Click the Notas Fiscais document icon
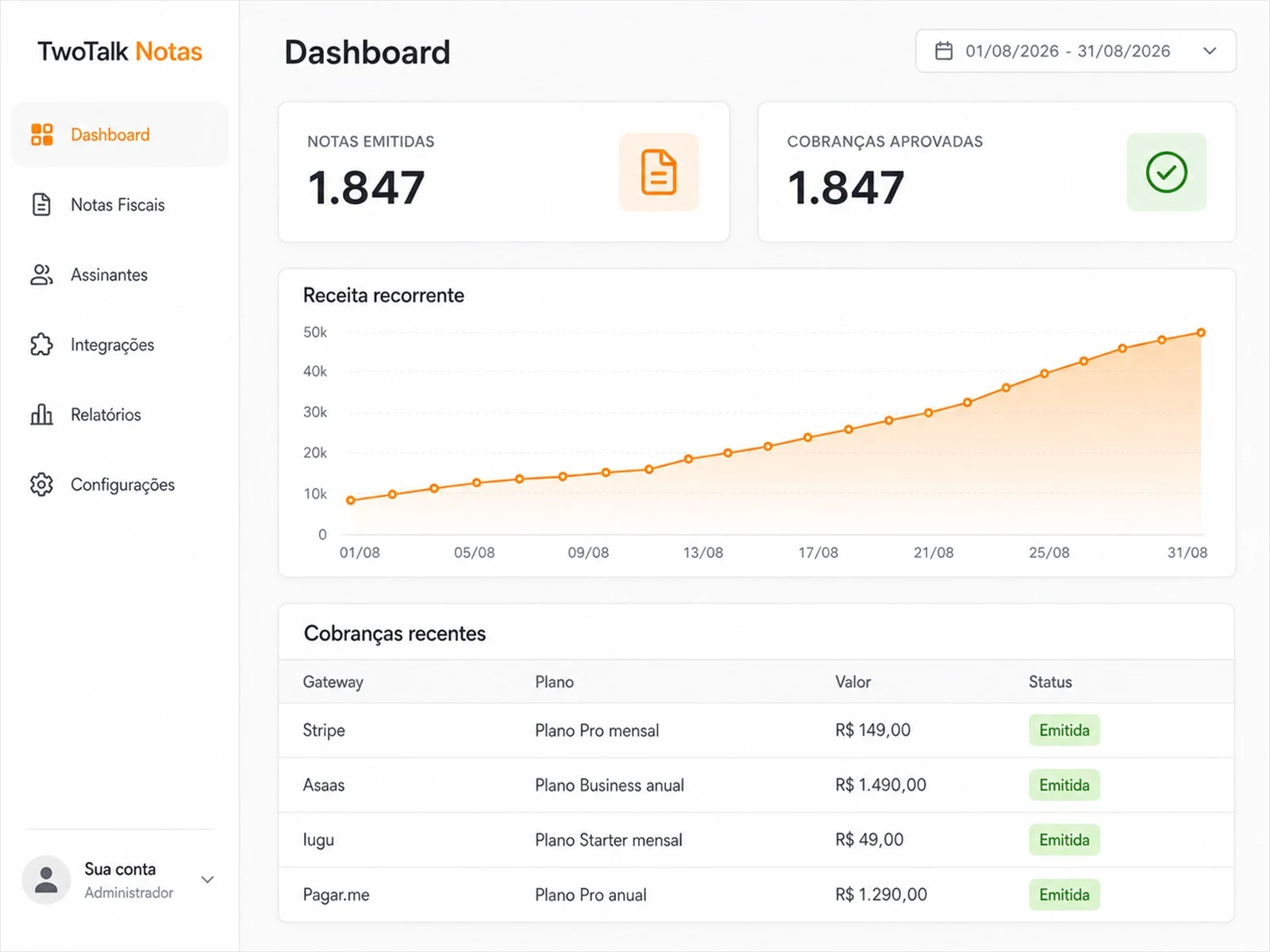1270x952 pixels. point(41,204)
